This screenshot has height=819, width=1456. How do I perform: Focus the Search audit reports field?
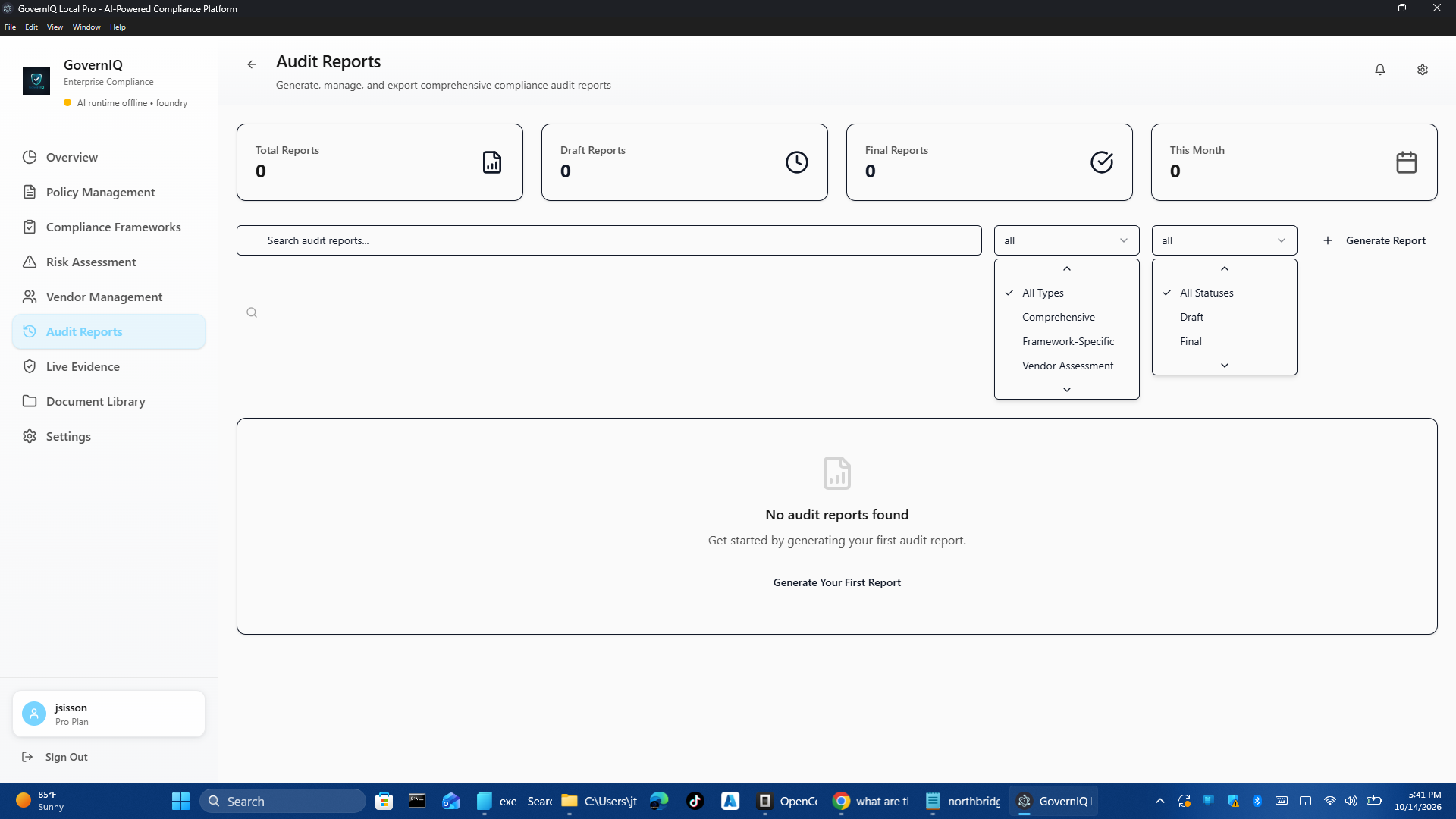point(609,240)
